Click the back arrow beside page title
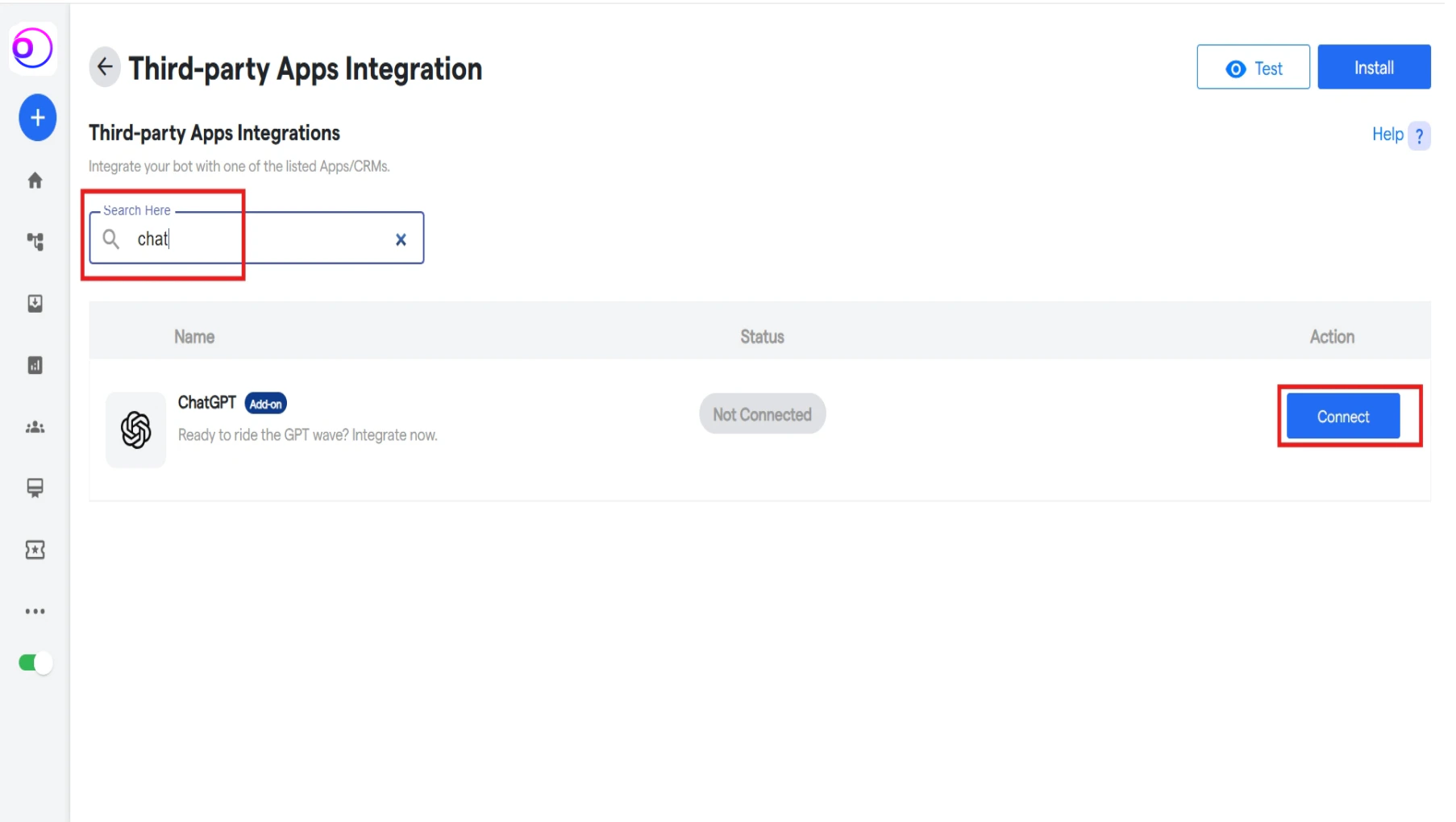The width and height of the screenshot is (1456, 822). (x=105, y=67)
